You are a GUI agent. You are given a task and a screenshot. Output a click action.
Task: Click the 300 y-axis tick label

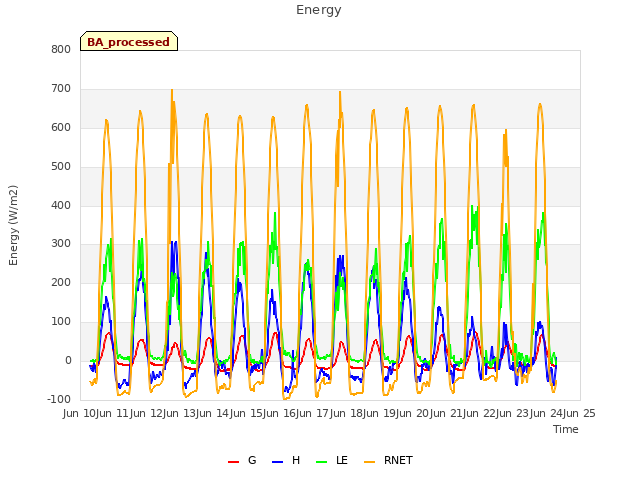tap(61, 244)
